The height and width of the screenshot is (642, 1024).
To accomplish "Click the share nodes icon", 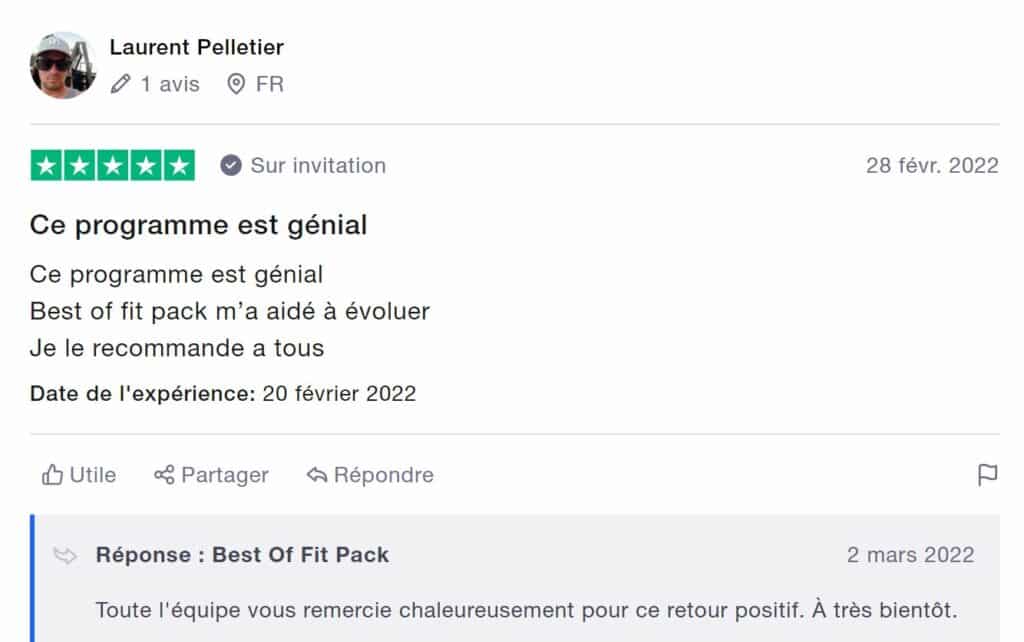I will pos(164,475).
